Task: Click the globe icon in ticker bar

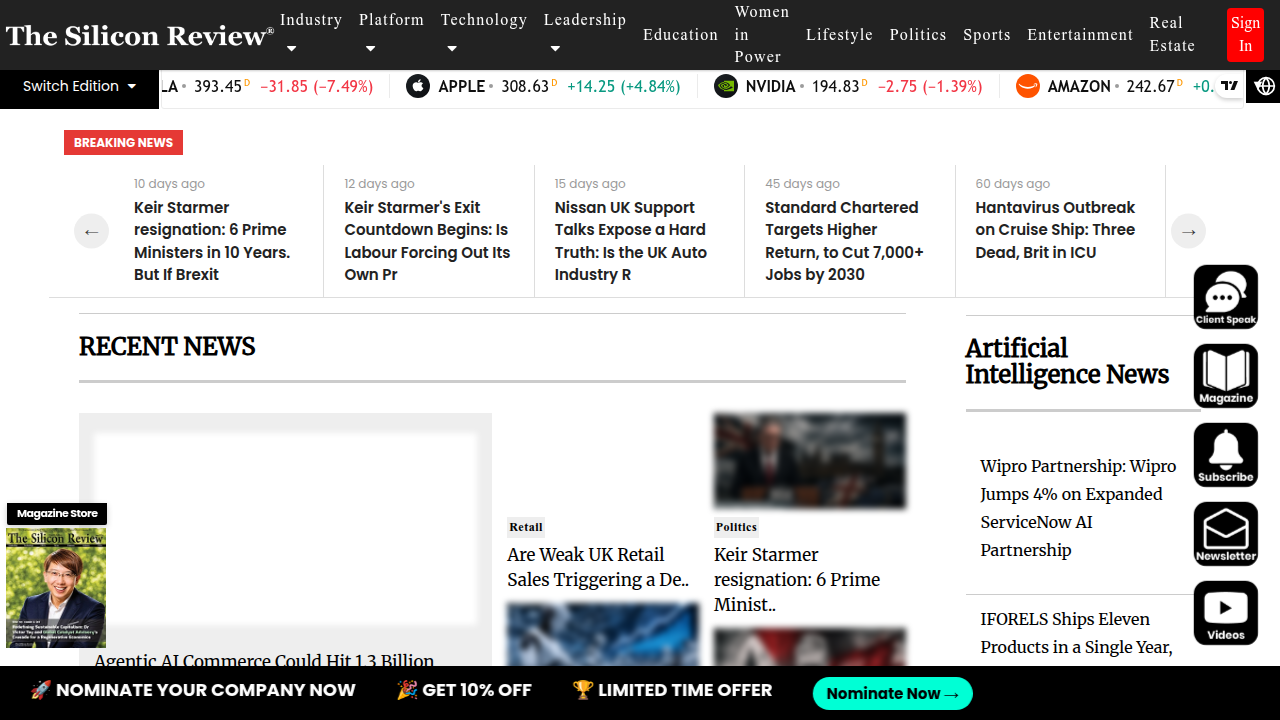Action: coord(1265,86)
